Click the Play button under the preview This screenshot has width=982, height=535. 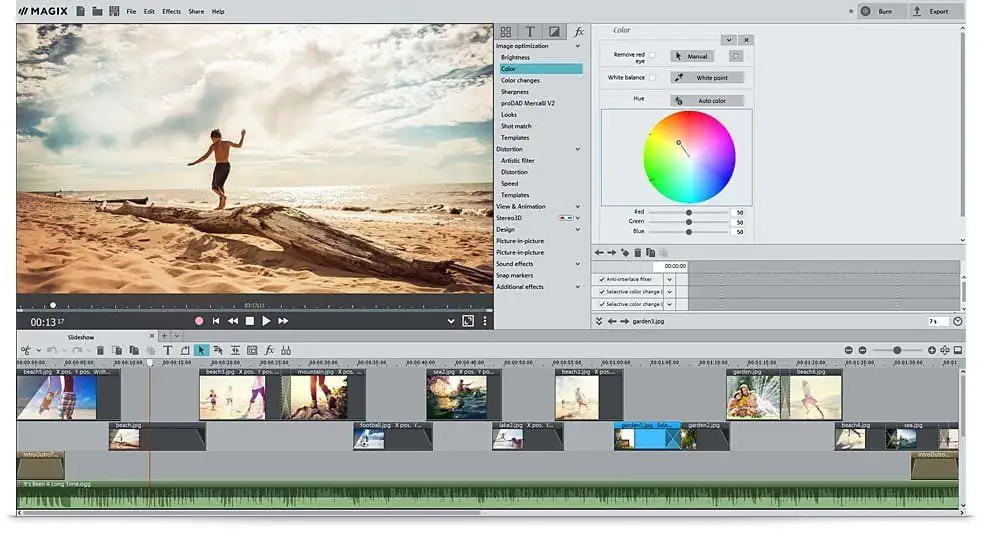point(266,321)
